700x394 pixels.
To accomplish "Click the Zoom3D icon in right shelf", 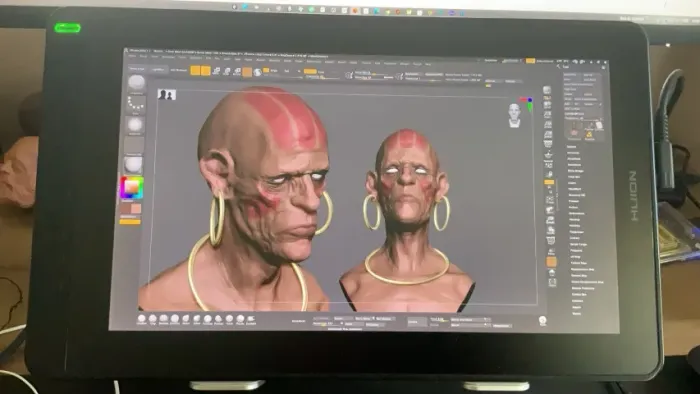I will point(550,220).
